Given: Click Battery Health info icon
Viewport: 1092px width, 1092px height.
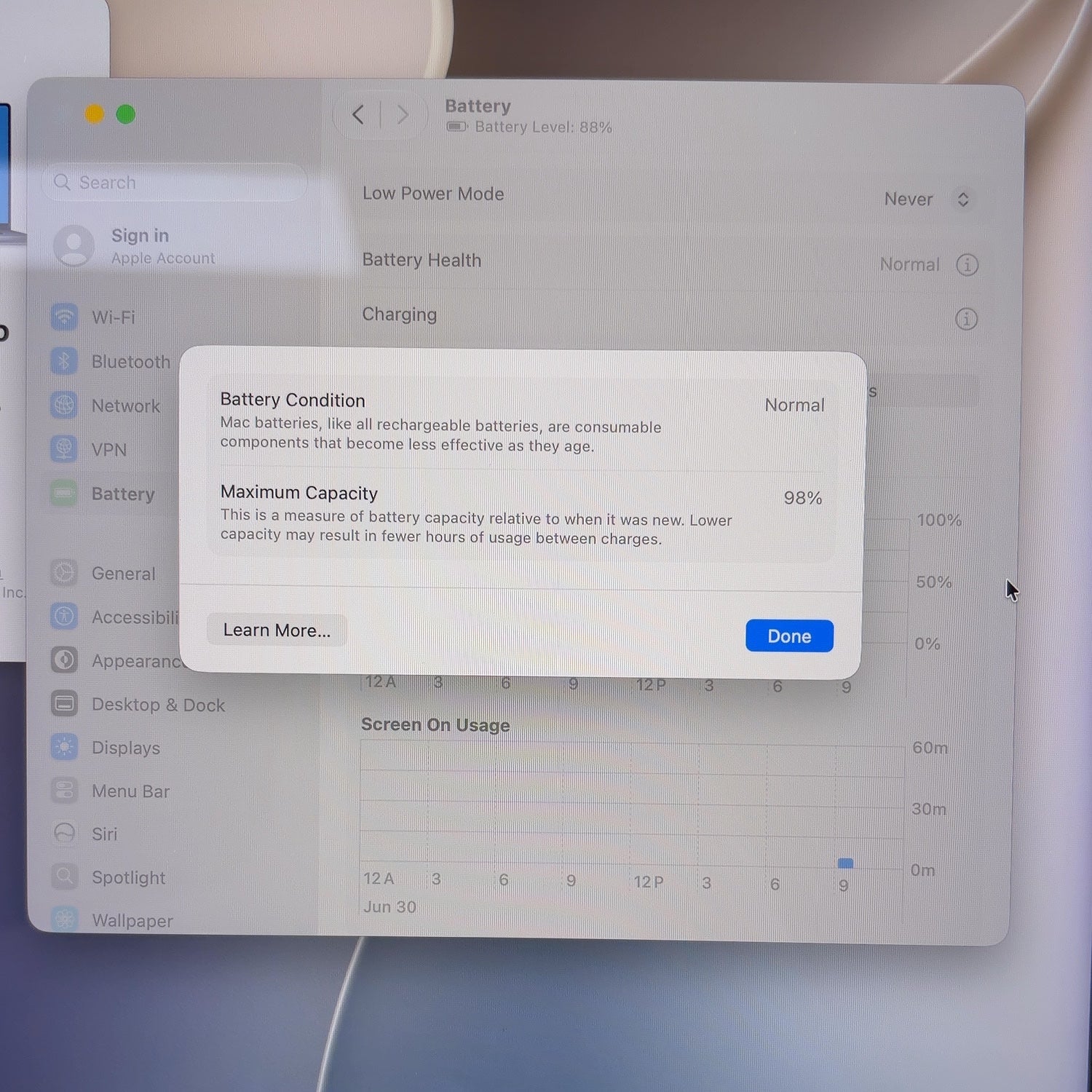Looking at the screenshot, I should pos(967,264).
